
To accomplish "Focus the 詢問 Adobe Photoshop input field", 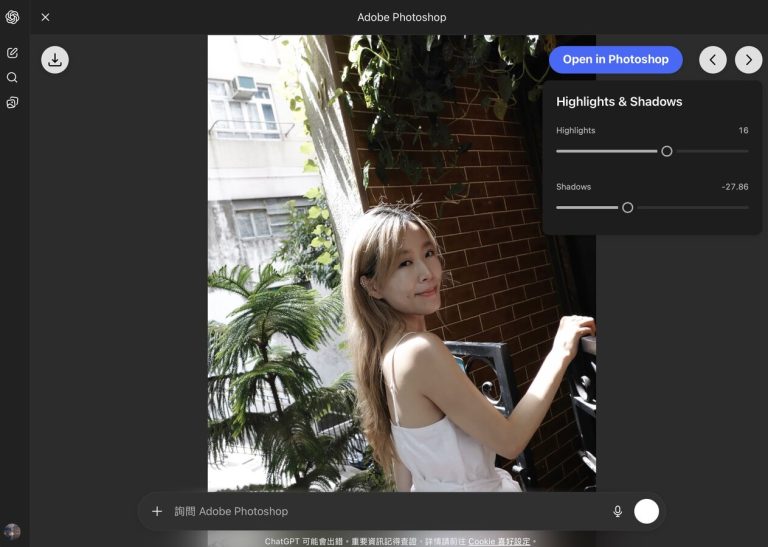I will point(380,511).
